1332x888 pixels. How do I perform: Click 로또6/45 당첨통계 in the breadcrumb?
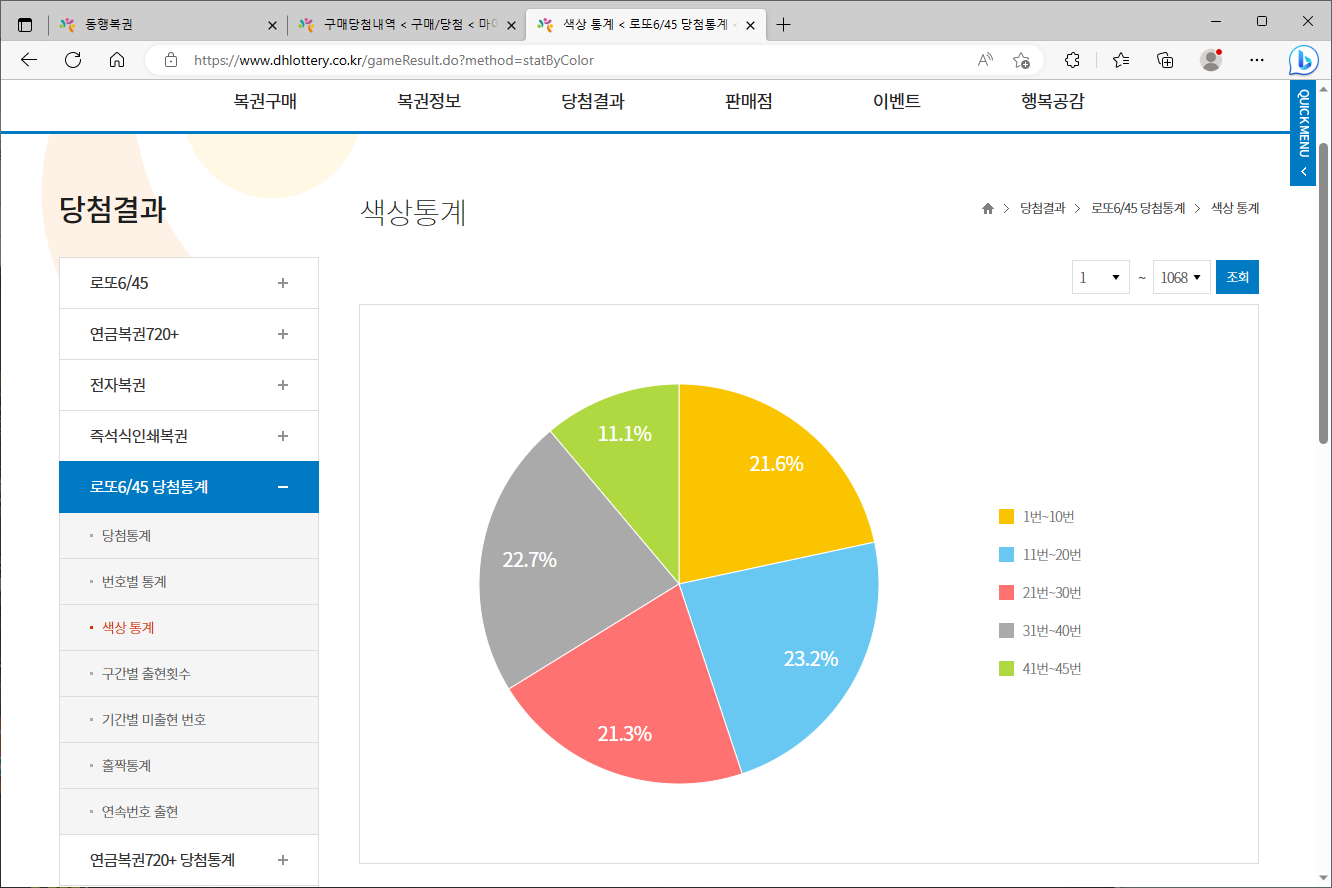1138,208
